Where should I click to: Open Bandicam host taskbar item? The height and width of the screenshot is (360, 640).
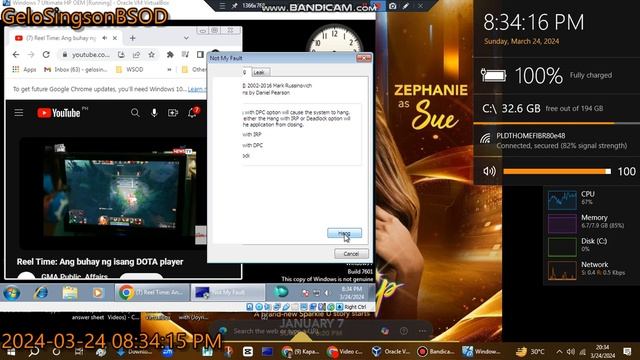(x=436, y=351)
